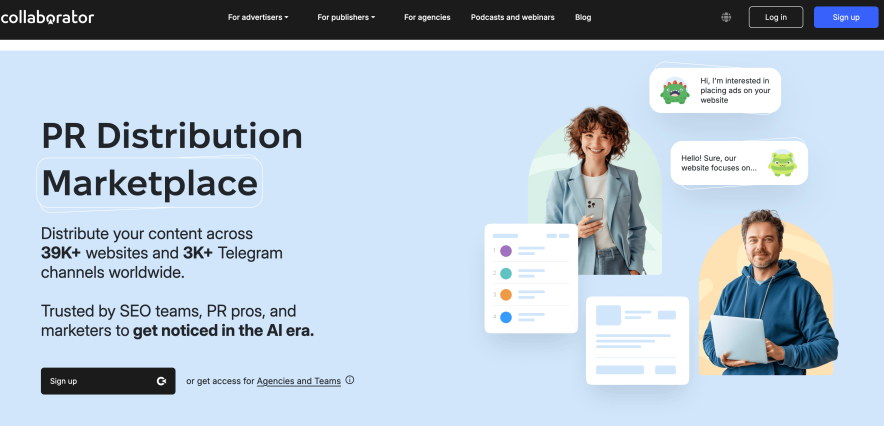Select the teal circle avatar in the list card
The height and width of the screenshot is (426, 884).
click(x=505, y=273)
